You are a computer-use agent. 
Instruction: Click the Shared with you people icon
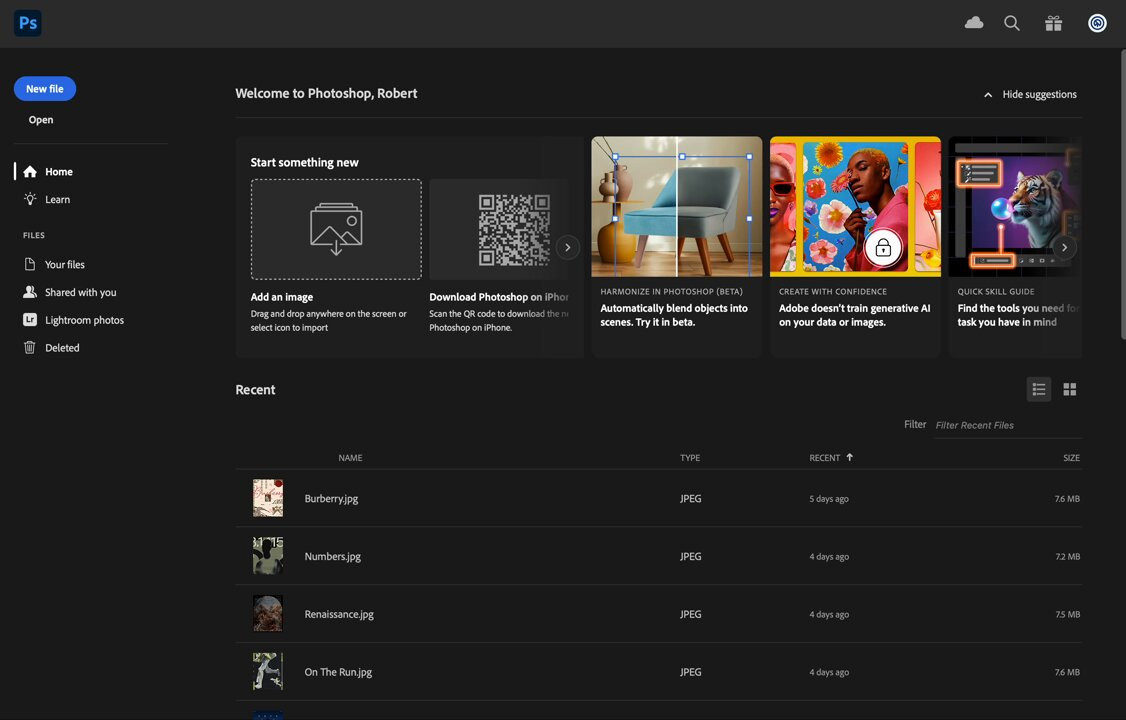pos(29,292)
